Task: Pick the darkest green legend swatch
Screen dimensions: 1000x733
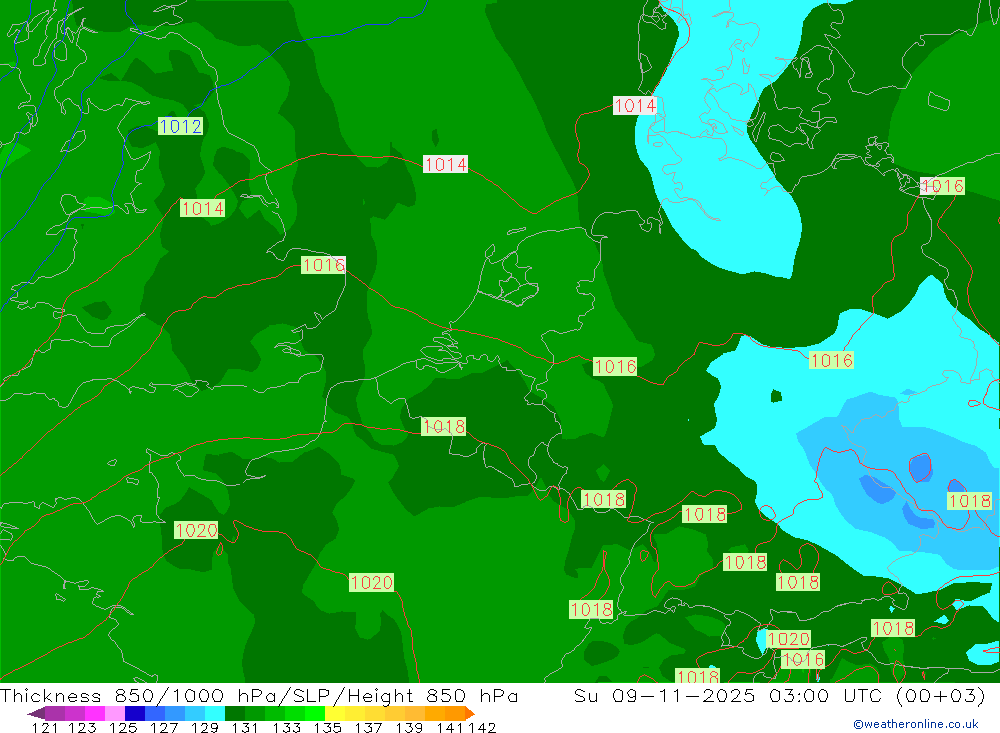Action: point(235,713)
